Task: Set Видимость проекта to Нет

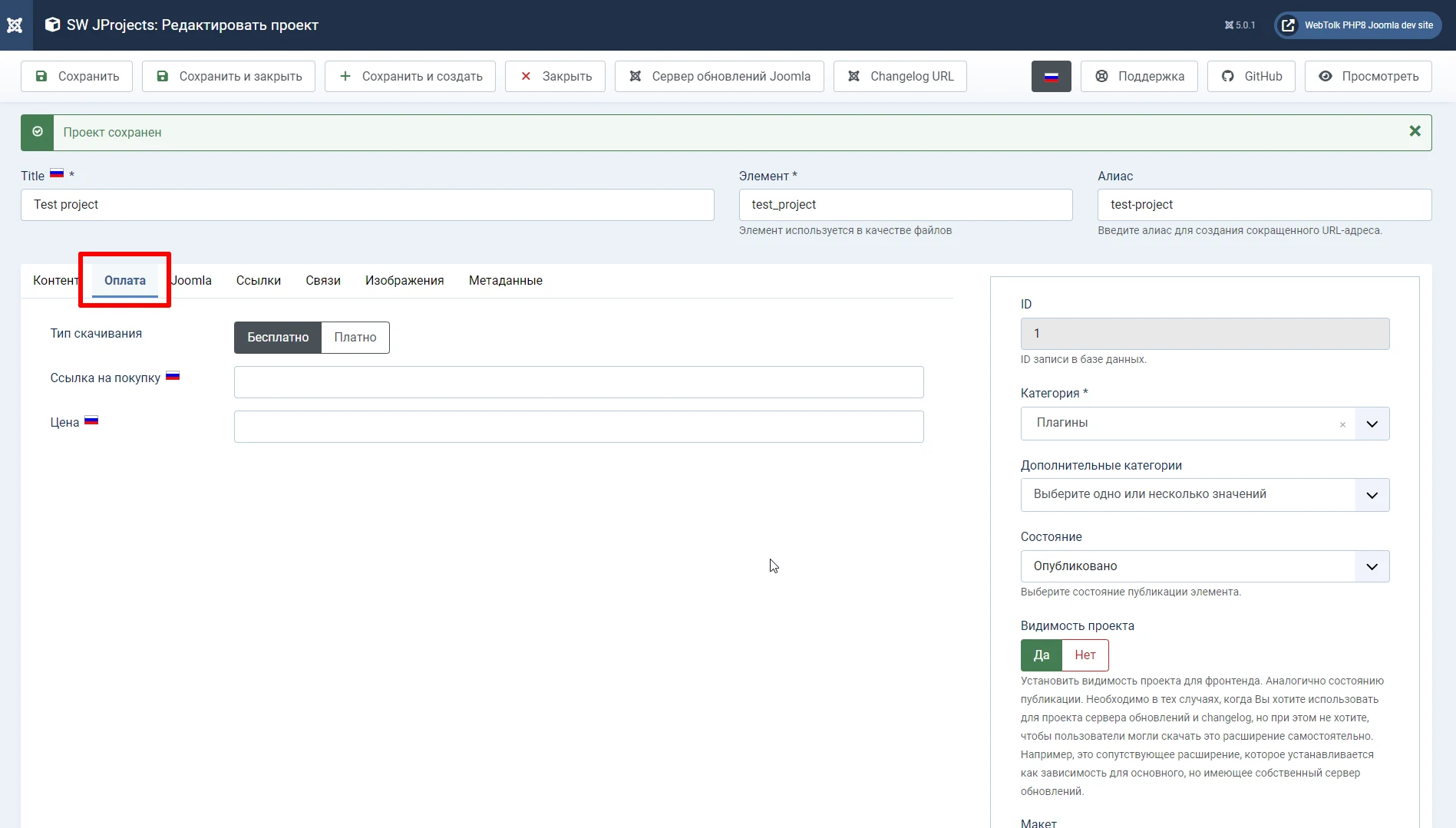Action: click(1085, 655)
